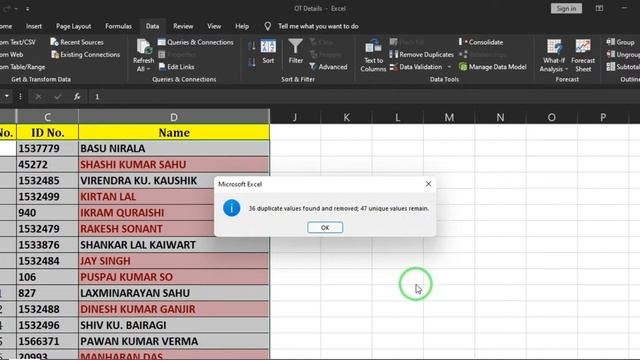Screen dimensions: 640x360
Task: Expand the Data Validation dropdown arrow
Action: click(x=449, y=67)
